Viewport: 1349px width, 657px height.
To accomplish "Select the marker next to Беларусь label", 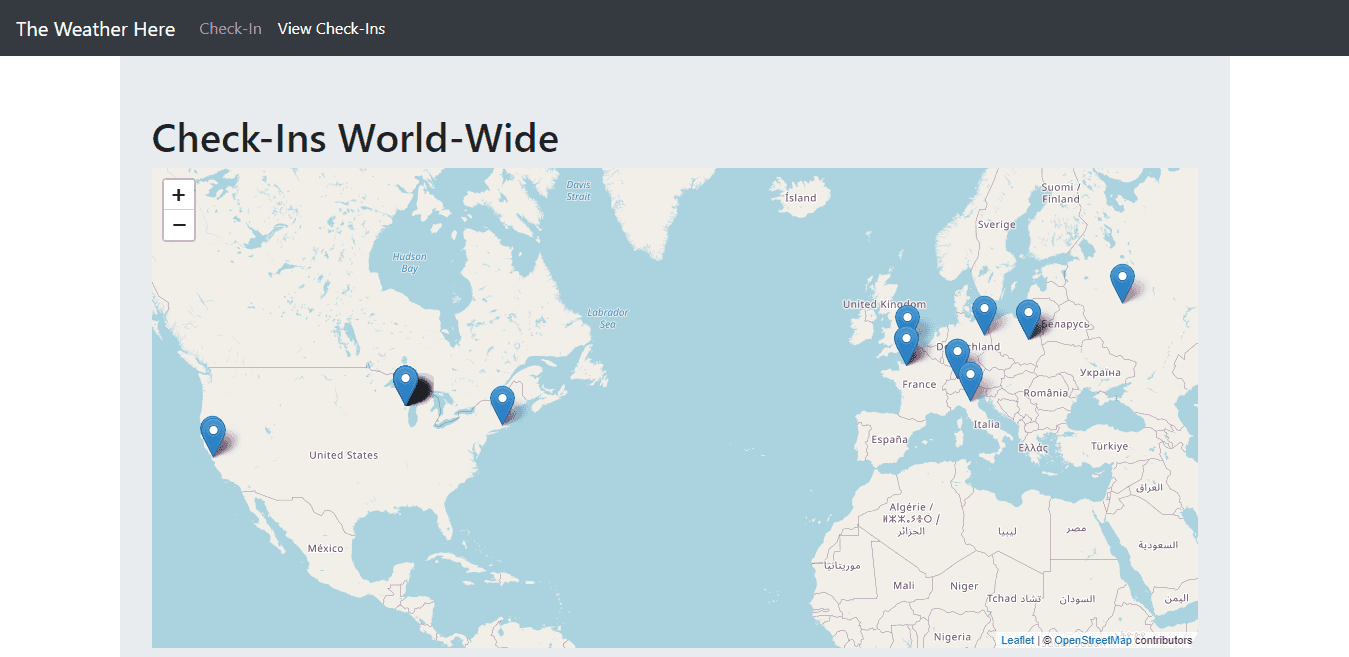I will [x=1028, y=317].
